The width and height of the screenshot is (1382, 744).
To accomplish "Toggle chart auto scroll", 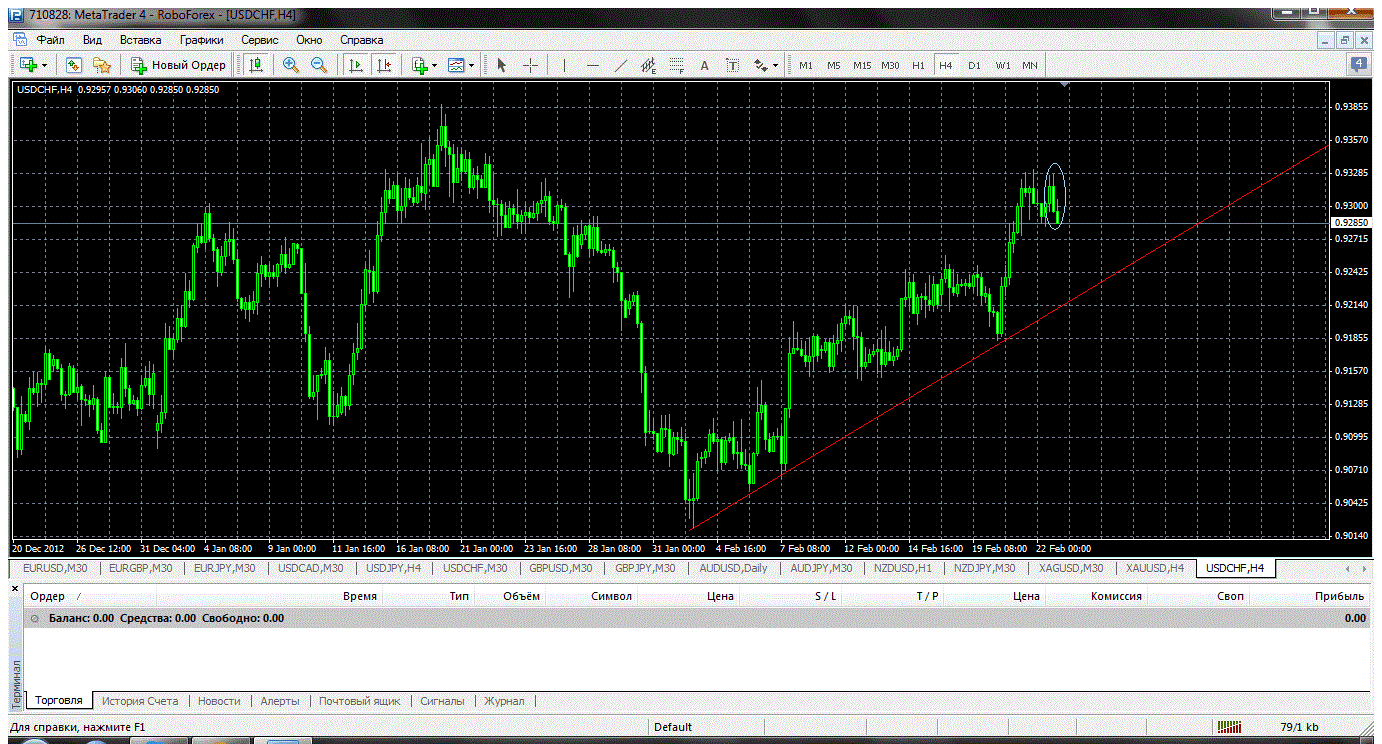I will click(355, 65).
